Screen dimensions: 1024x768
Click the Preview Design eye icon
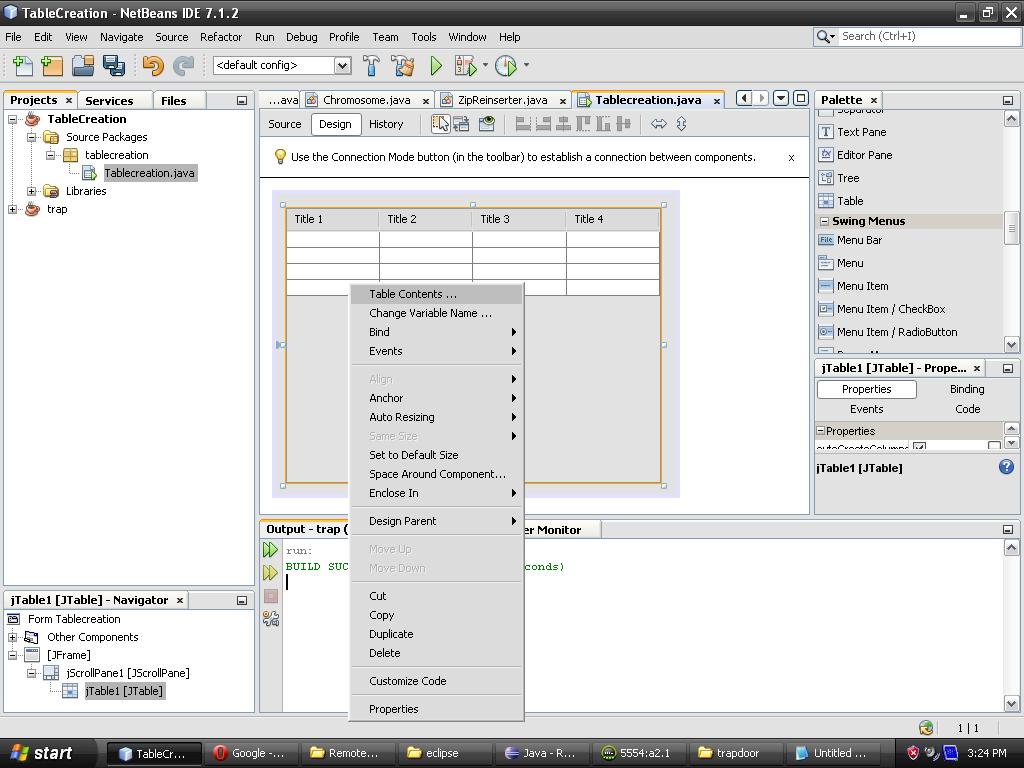click(x=487, y=123)
